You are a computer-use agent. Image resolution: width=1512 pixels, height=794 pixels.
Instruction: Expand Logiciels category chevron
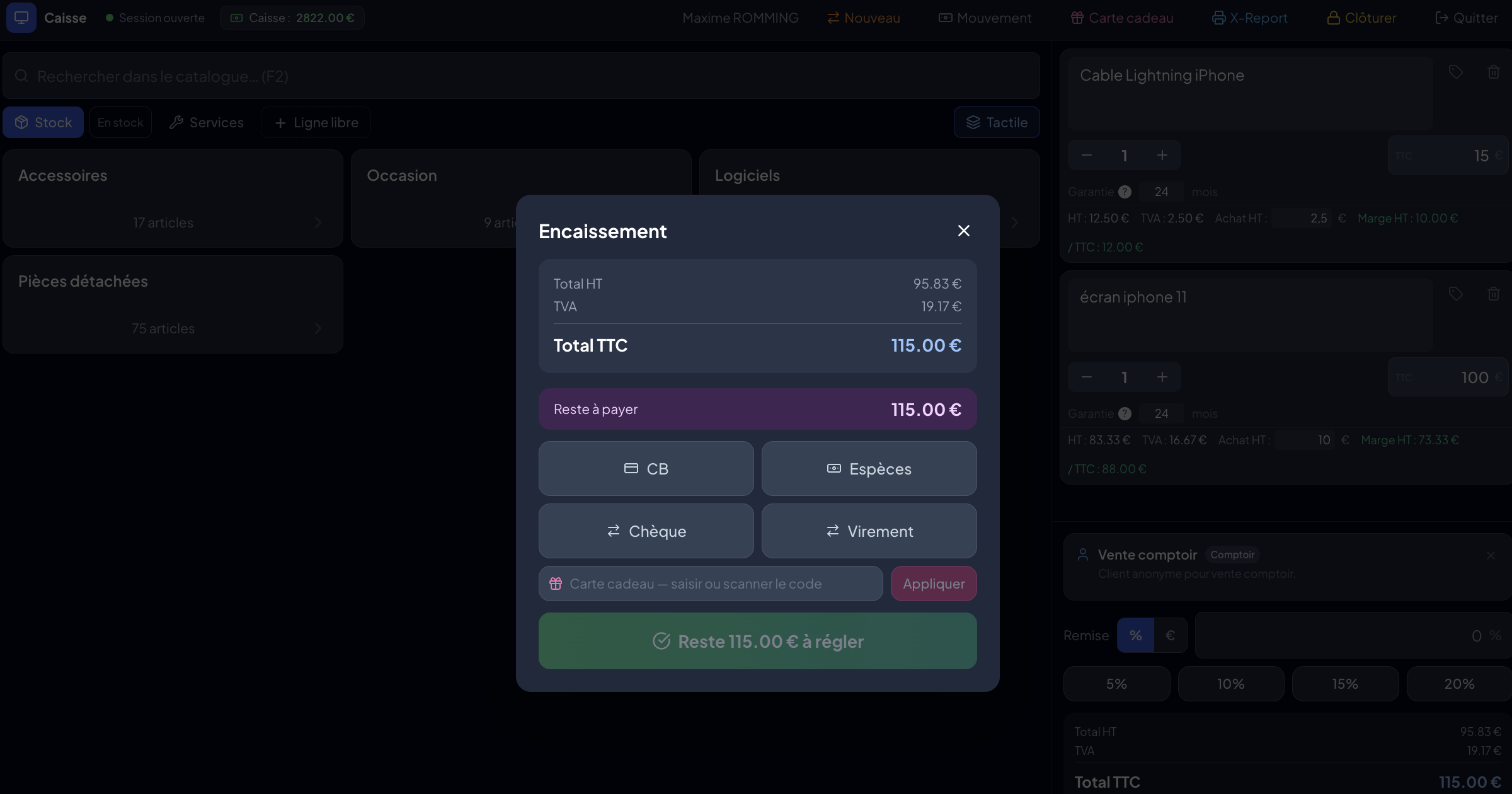(1015, 222)
